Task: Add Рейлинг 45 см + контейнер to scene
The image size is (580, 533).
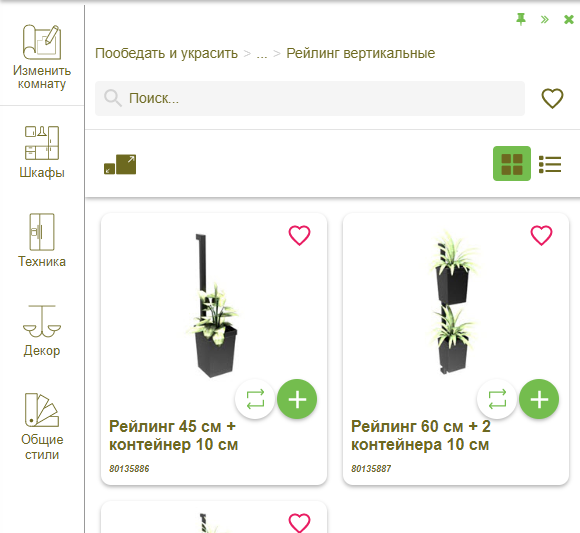Action: [x=297, y=399]
